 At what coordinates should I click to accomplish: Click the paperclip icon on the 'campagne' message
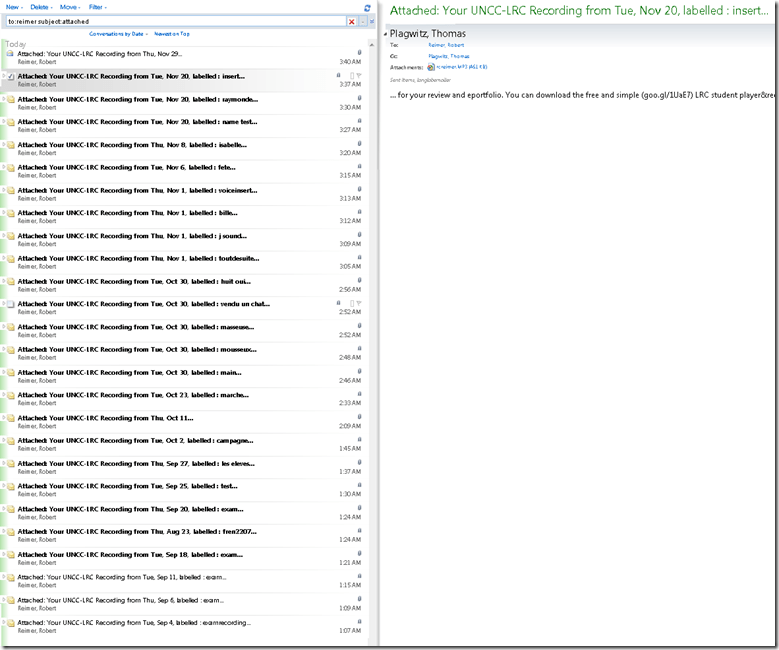coord(359,440)
